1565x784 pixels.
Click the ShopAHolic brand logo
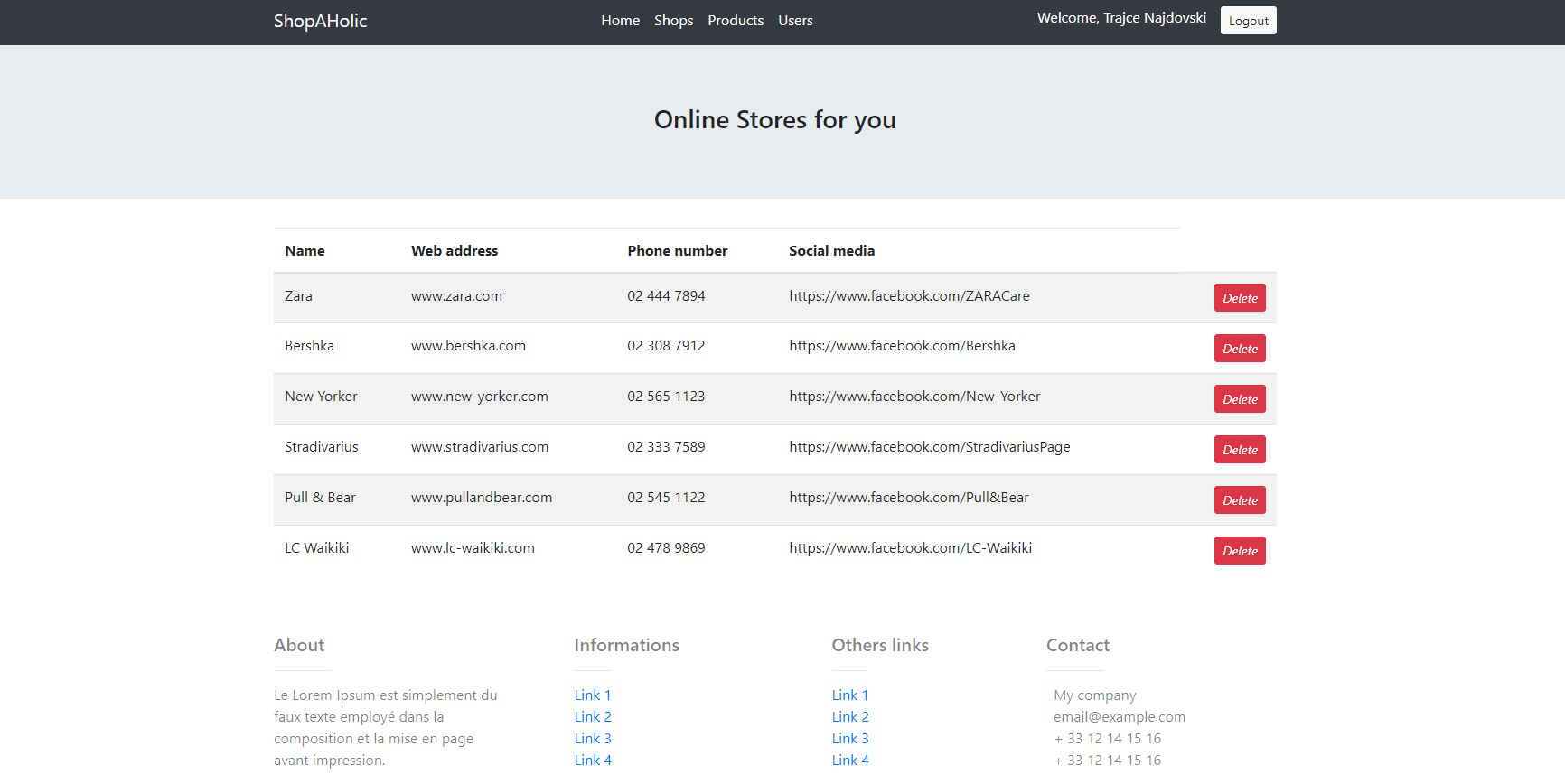[x=320, y=21]
